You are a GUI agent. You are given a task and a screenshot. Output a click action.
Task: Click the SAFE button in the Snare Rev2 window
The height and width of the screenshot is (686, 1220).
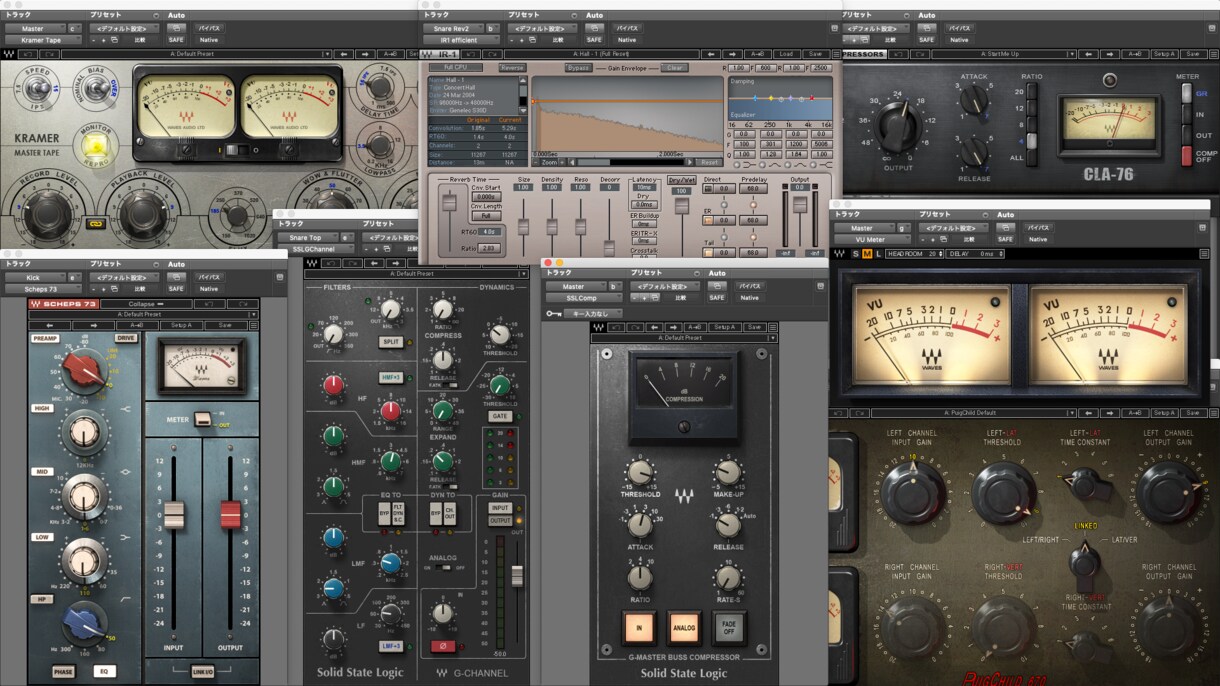[595, 40]
